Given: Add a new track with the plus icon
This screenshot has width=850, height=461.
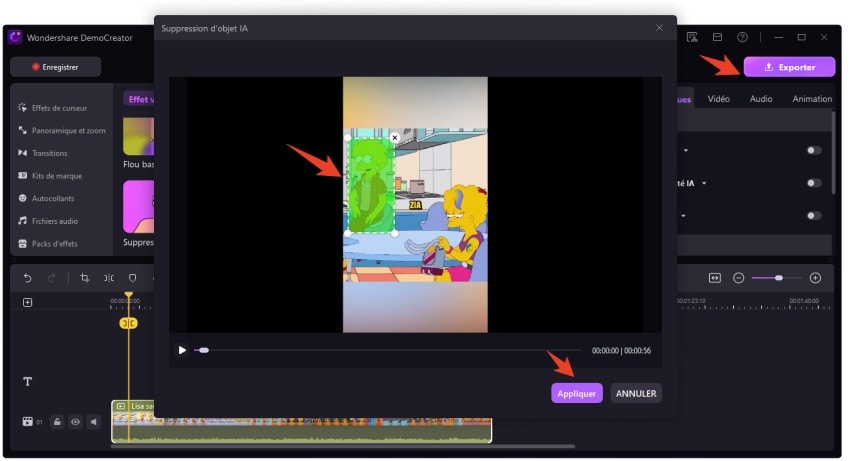Looking at the screenshot, I should coord(28,303).
